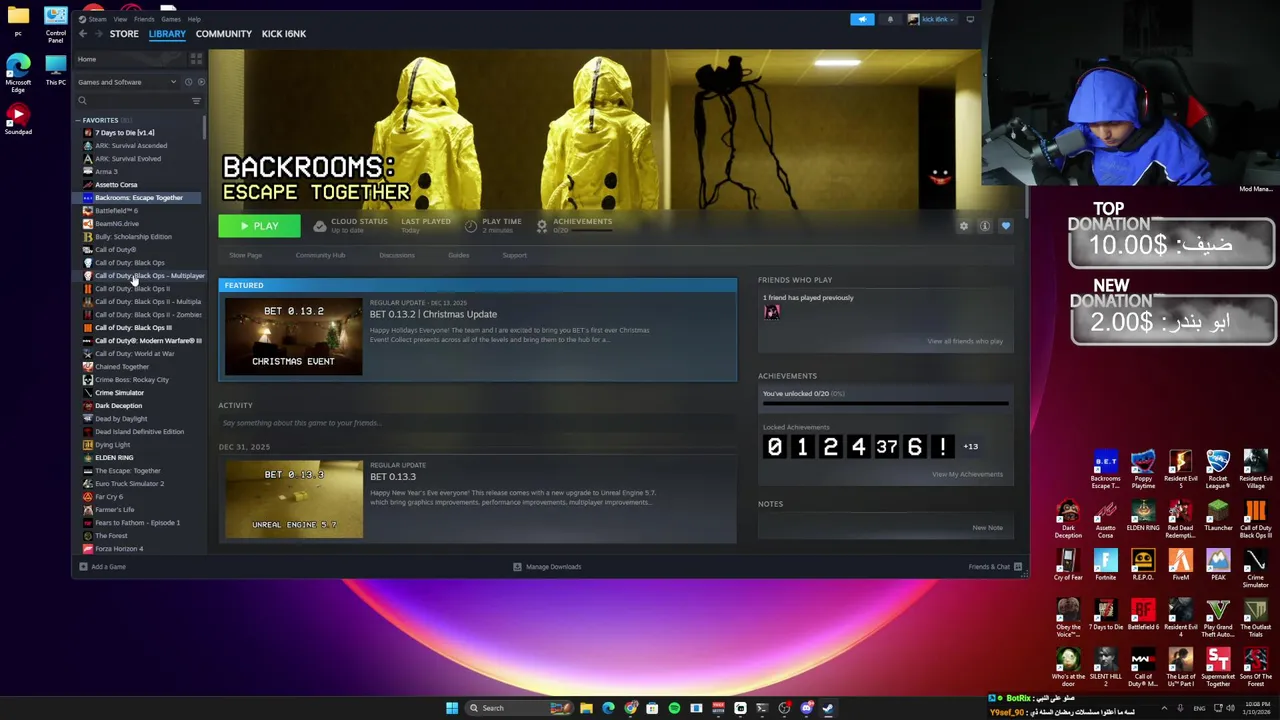Click the Steam back navigation arrow
This screenshot has width=1280, height=720.
(x=83, y=34)
